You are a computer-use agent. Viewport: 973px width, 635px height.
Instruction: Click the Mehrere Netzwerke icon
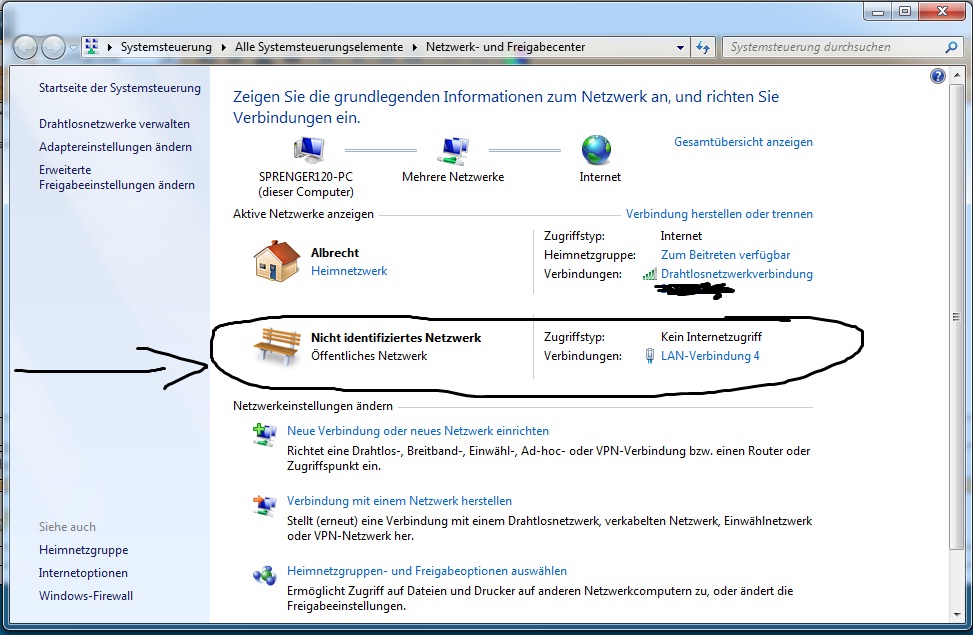coord(453,151)
